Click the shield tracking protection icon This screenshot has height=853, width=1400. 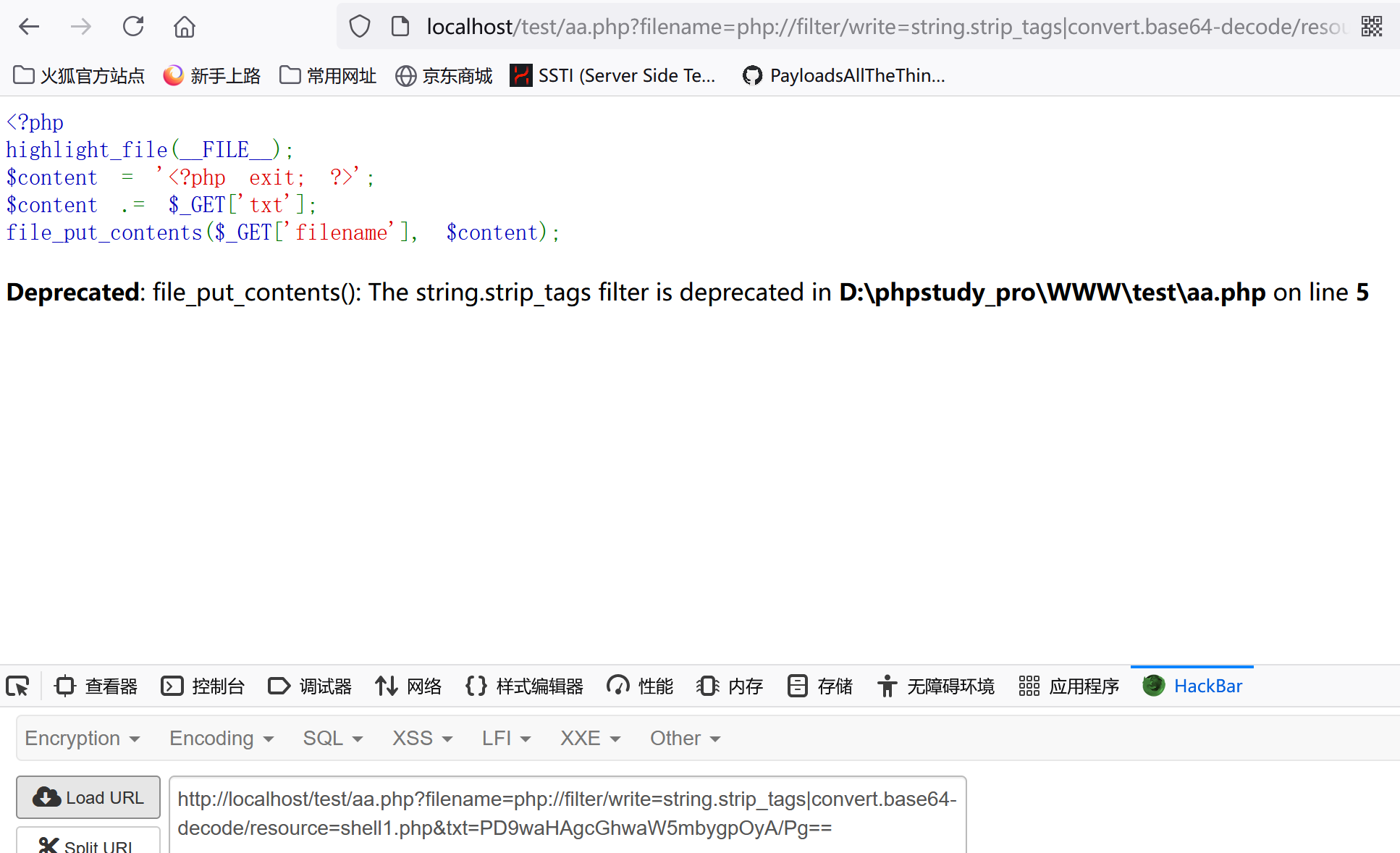360,27
